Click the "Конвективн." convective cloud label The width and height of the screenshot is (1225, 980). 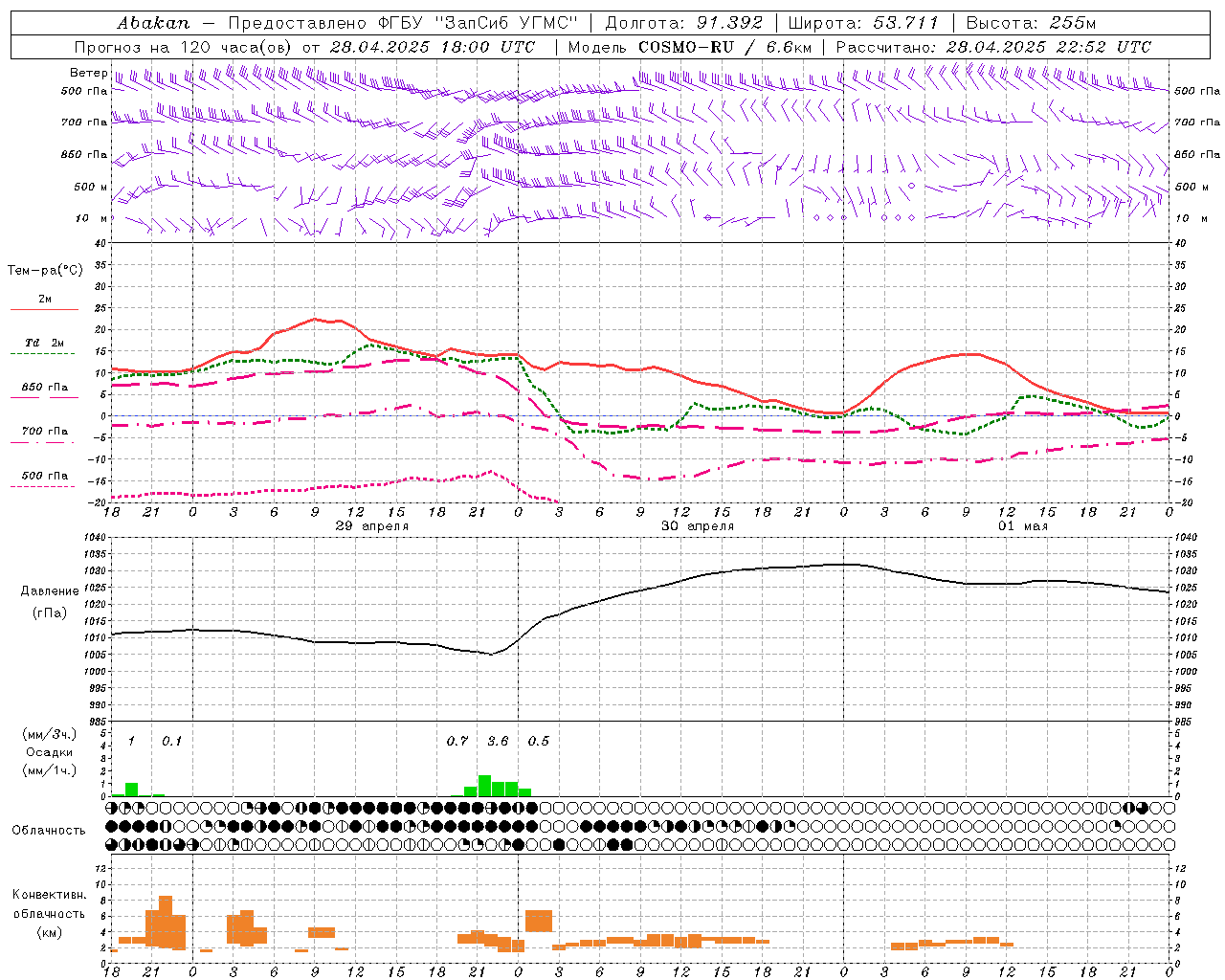click(x=50, y=895)
